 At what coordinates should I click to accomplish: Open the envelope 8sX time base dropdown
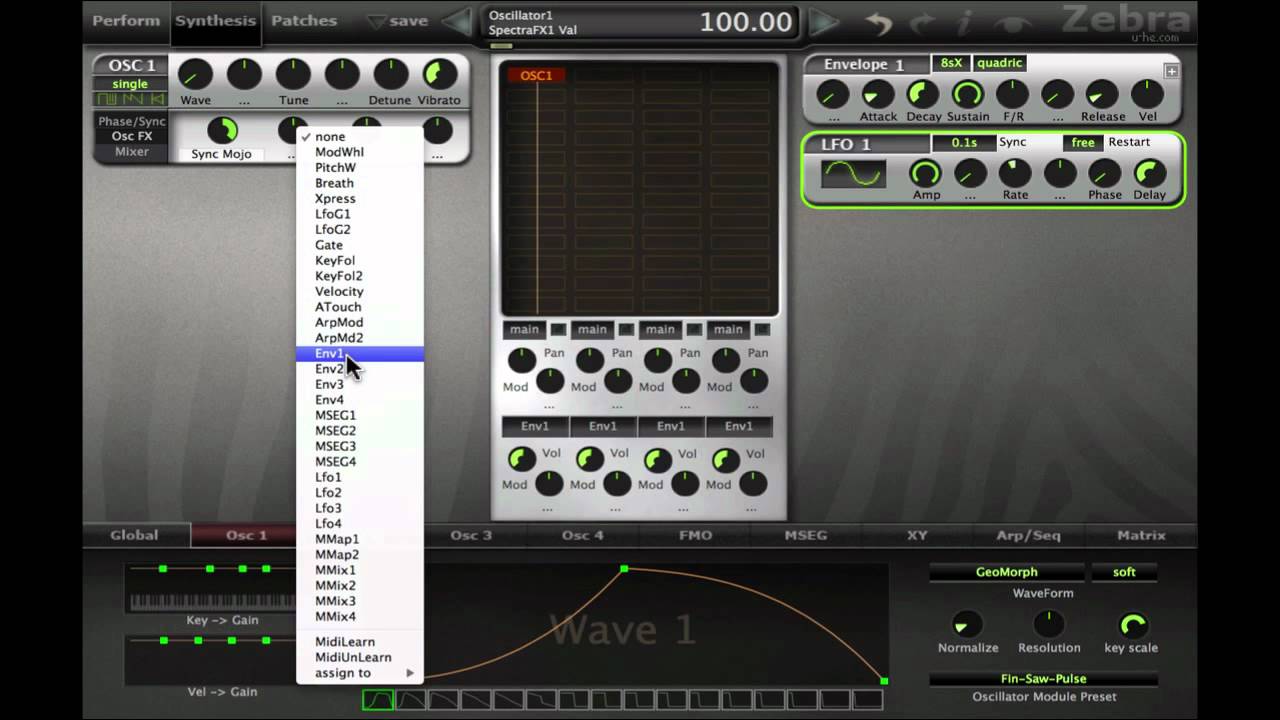click(x=951, y=63)
